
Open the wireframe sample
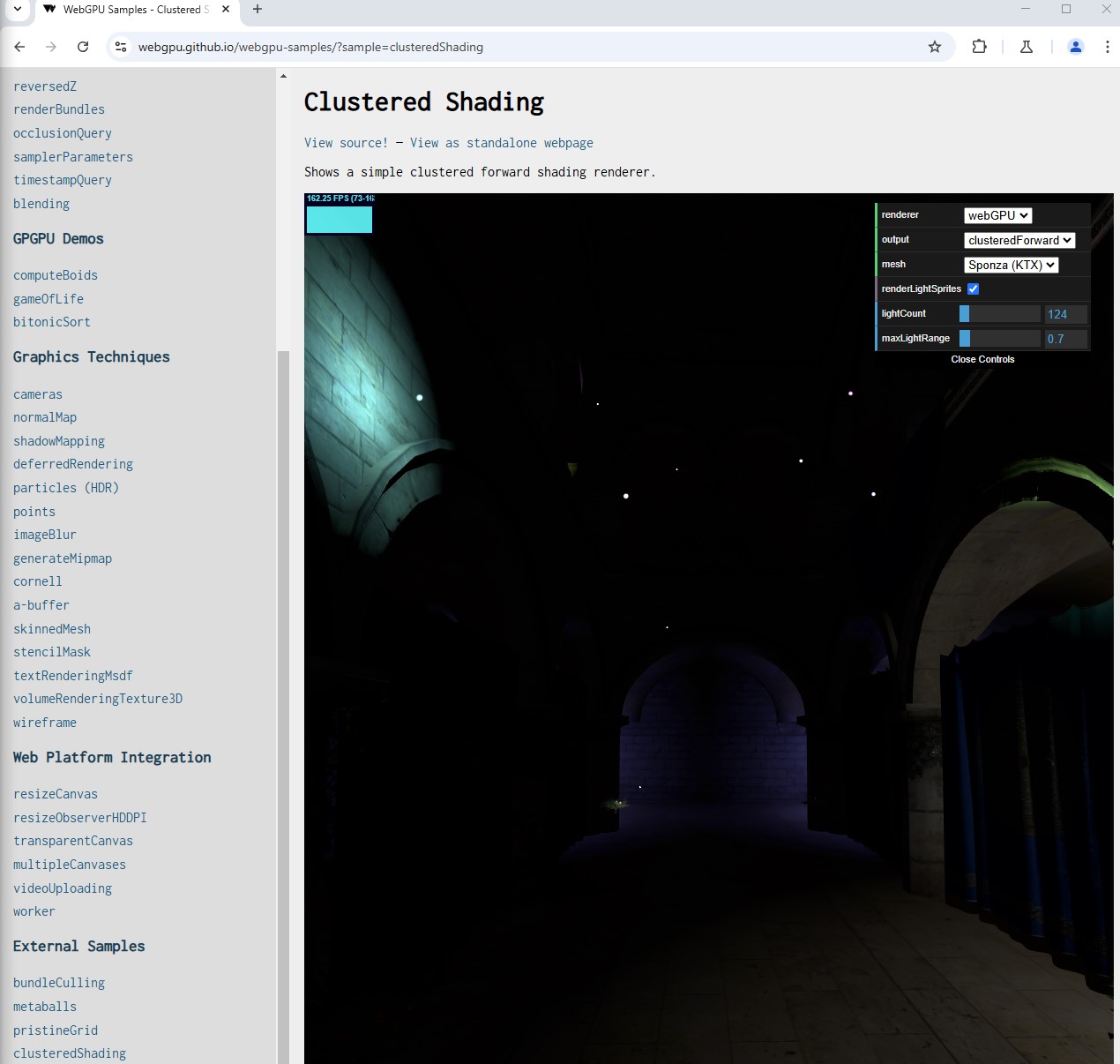pos(45,723)
